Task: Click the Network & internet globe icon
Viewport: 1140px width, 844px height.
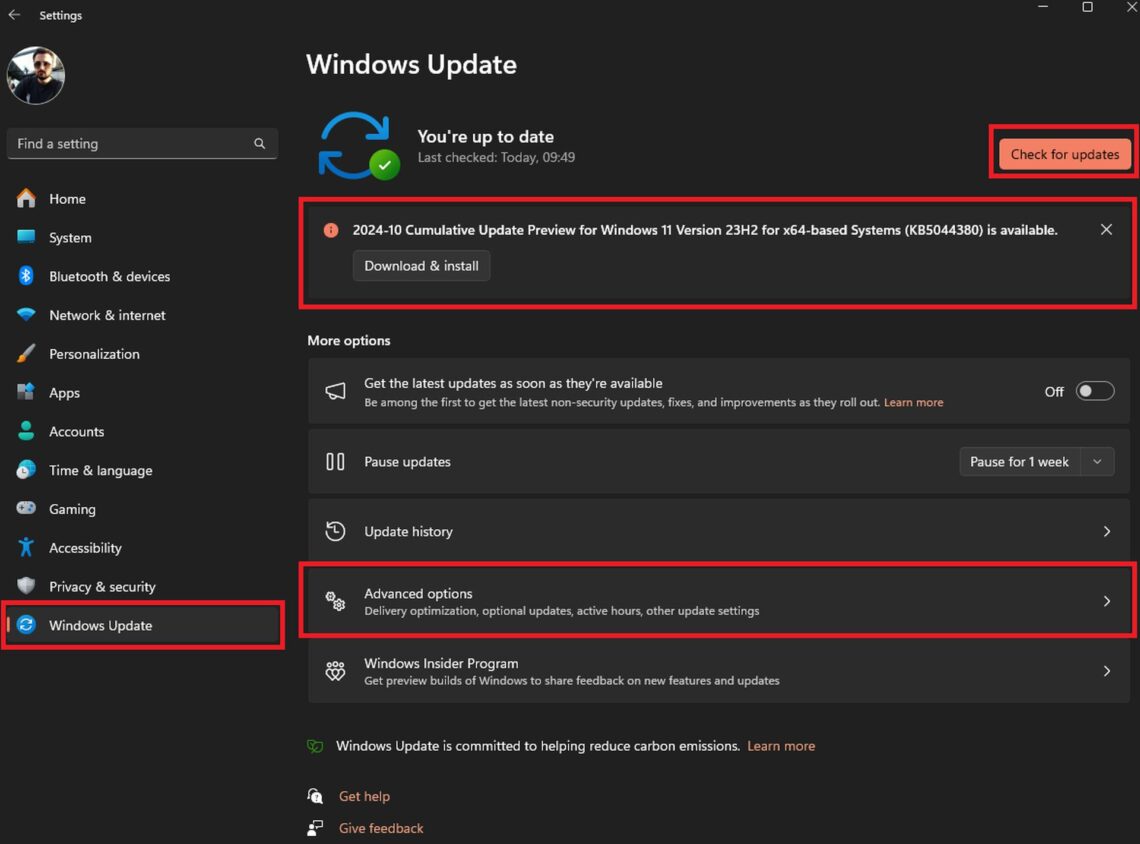Action: pyautogui.click(x=27, y=315)
